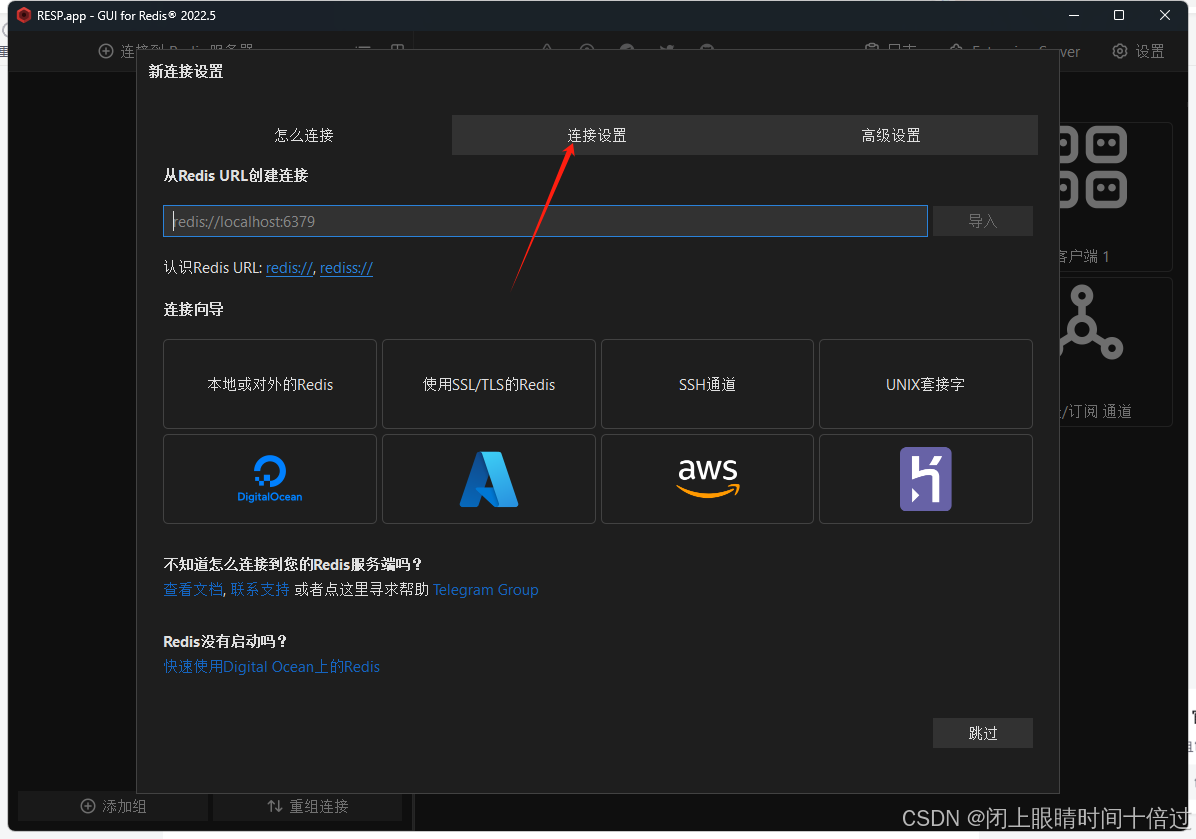Switch to the 连接设置 tab
The width and height of the screenshot is (1196, 839).
pos(597,135)
